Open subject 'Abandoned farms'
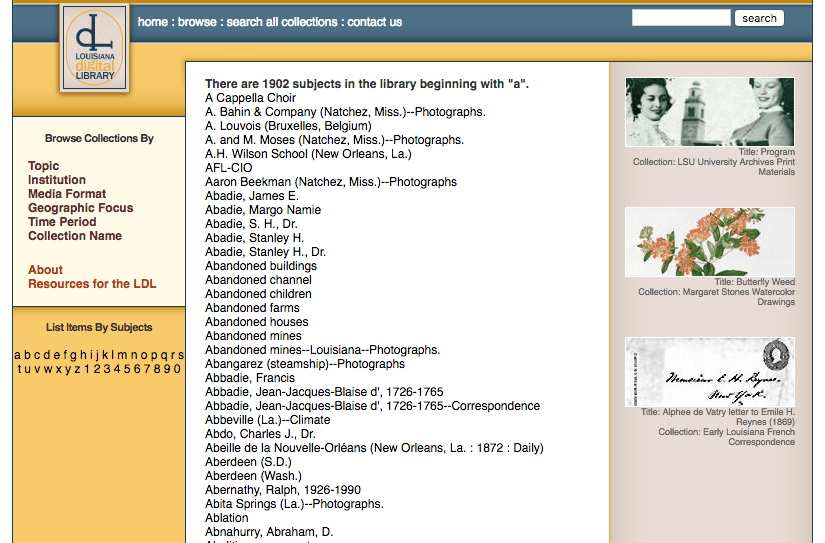The height and width of the screenshot is (543, 825). 253,308
